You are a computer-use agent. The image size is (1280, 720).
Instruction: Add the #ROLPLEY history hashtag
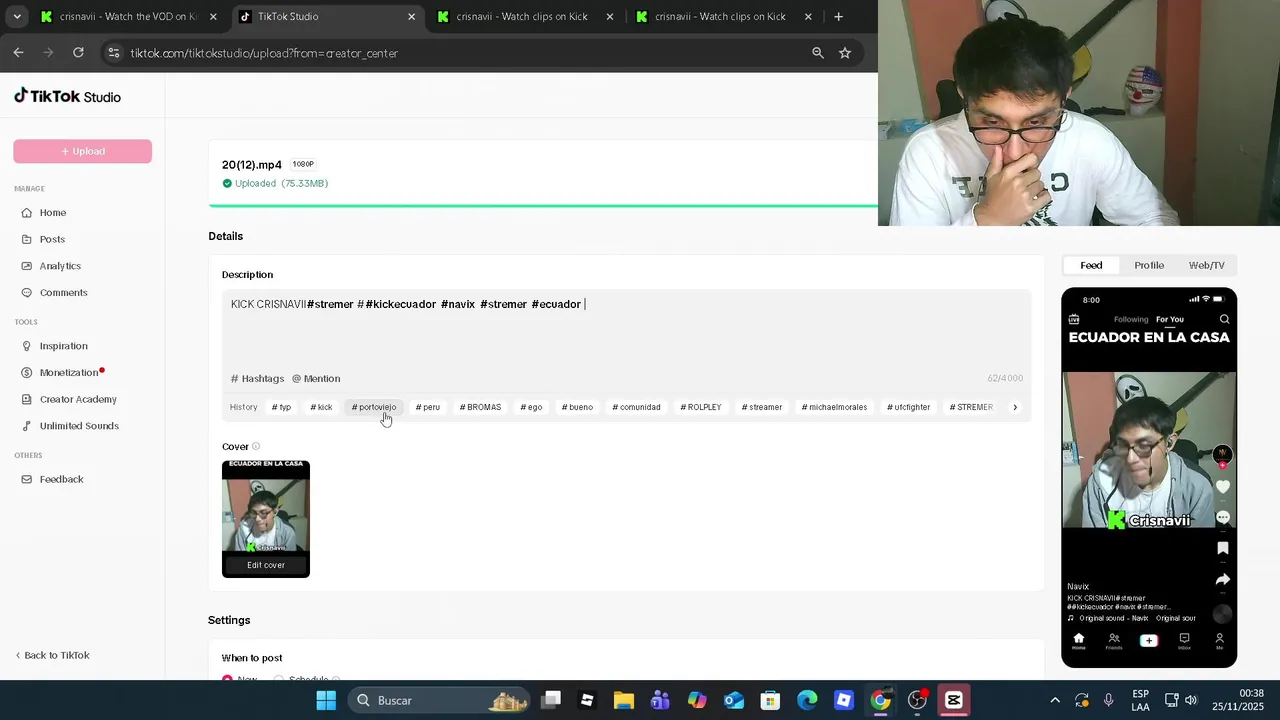[x=701, y=407]
